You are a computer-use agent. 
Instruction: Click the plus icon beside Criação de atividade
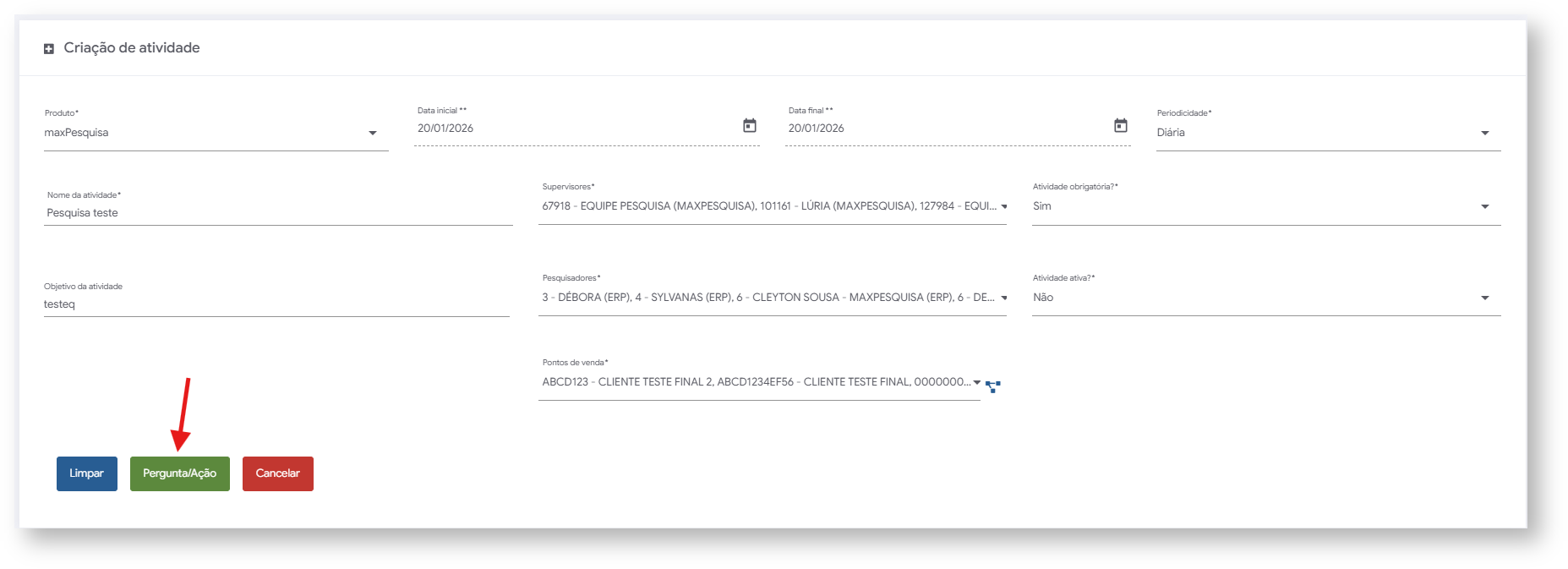click(48, 49)
